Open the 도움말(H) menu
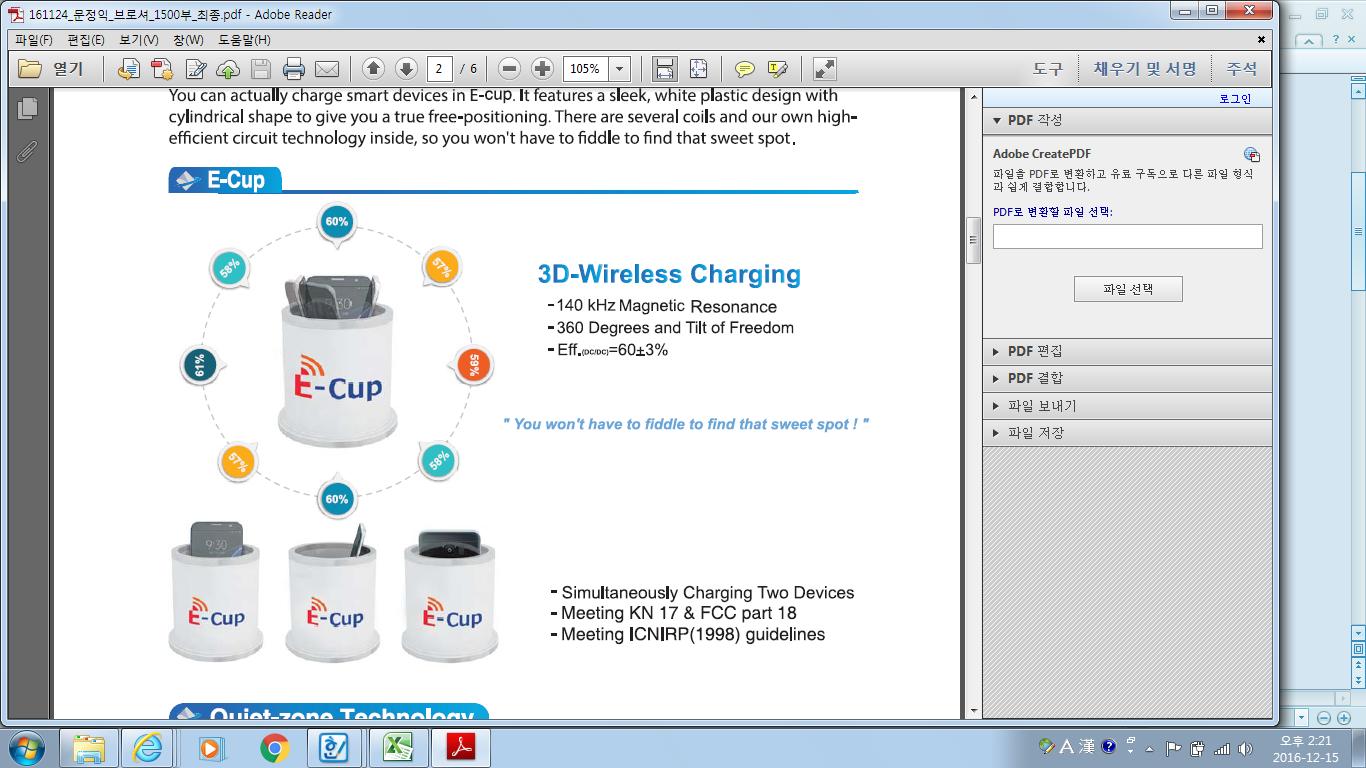Screen dimensions: 1366x768 244,40
